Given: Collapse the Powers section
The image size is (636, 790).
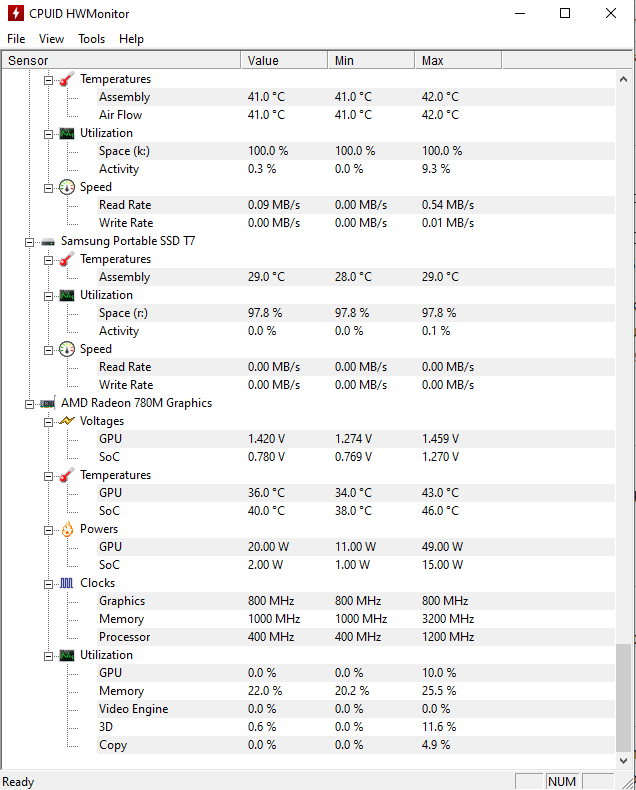Looking at the screenshot, I should tap(48, 530).
